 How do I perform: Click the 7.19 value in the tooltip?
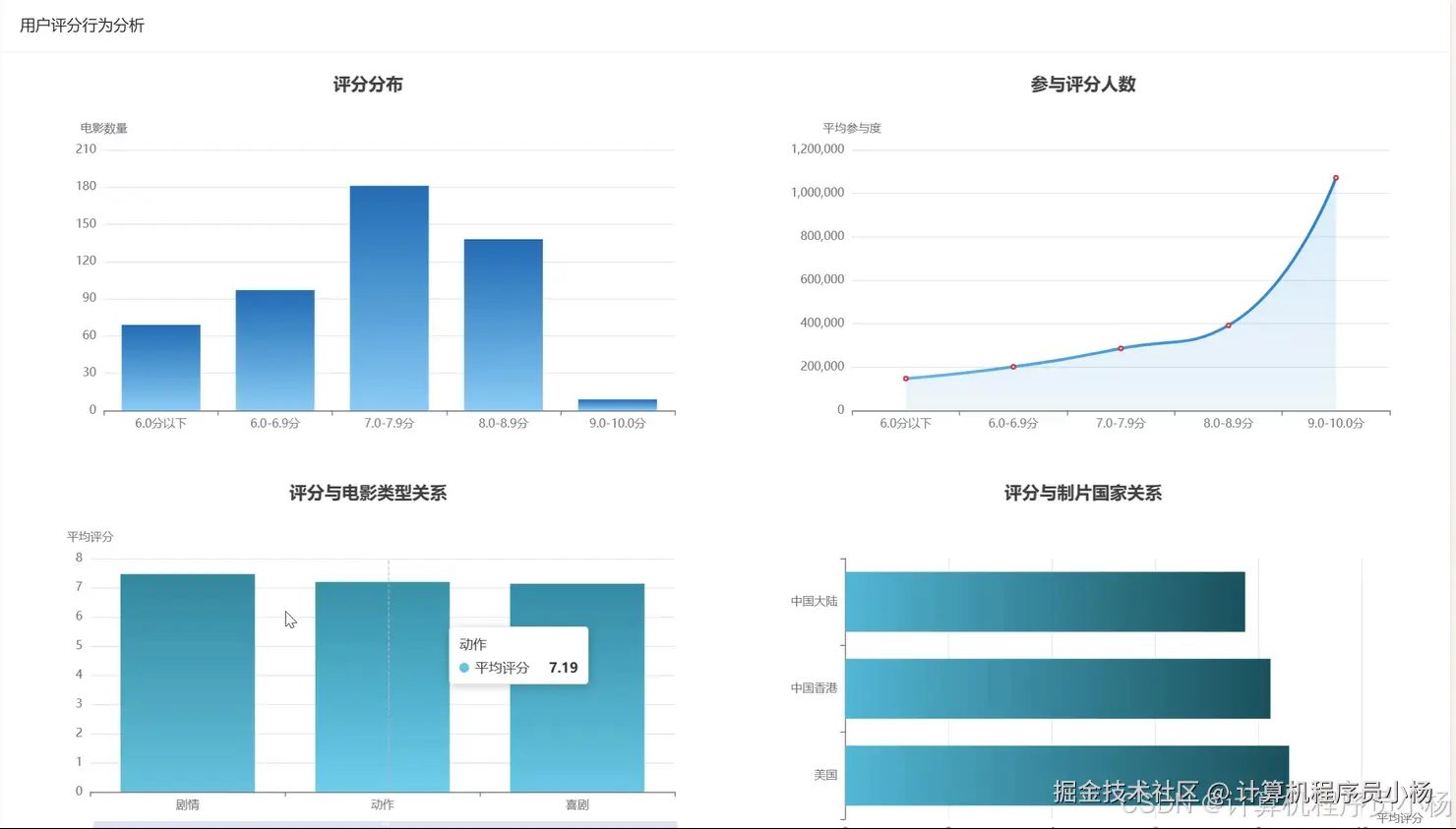(x=564, y=668)
